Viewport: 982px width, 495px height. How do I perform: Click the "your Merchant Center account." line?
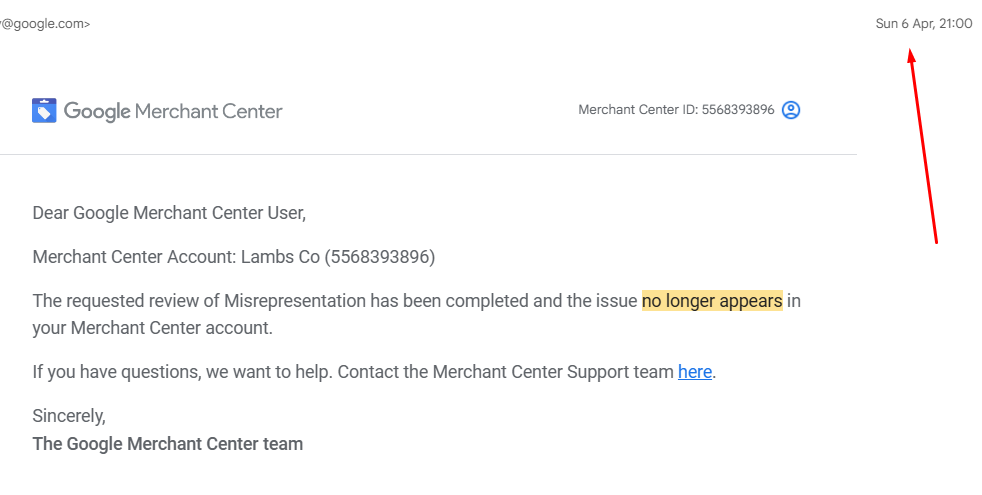(152, 327)
